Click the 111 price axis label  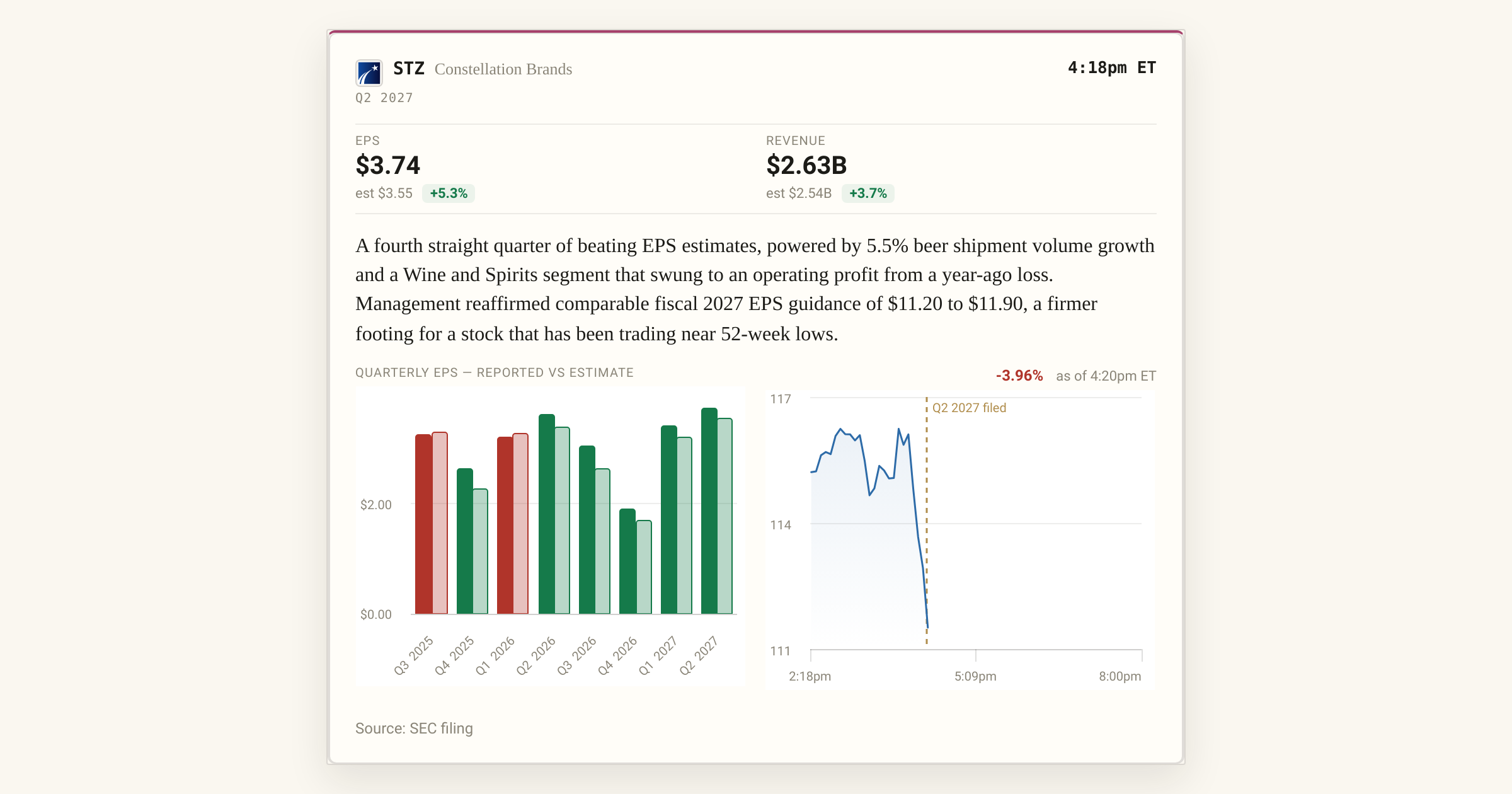(x=781, y=651)
